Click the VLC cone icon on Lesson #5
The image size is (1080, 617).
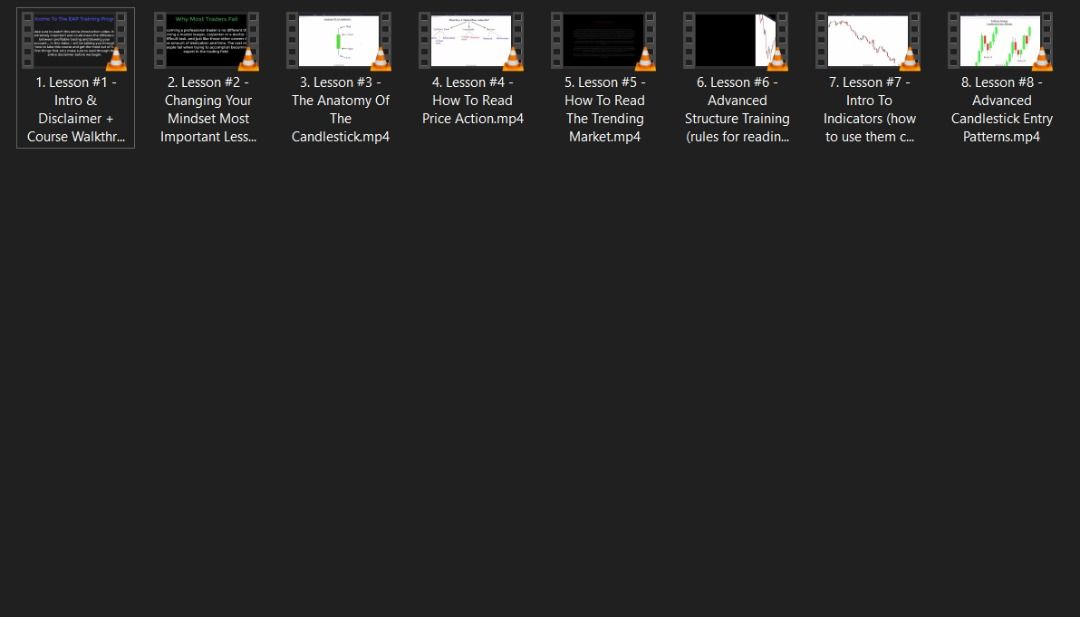[644, 59]
